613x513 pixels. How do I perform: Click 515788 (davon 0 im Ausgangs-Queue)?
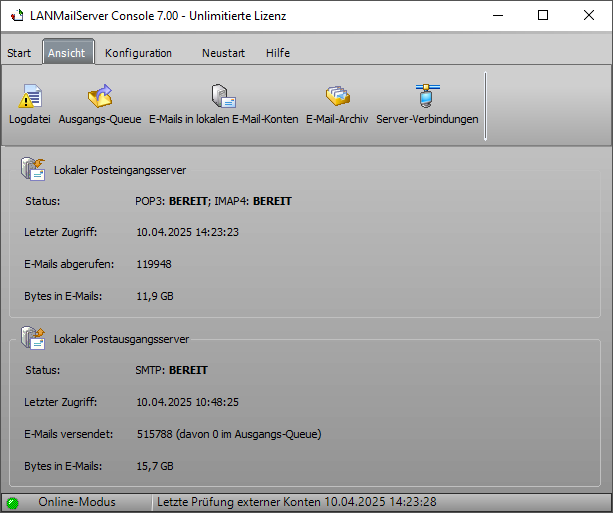(x=229, y=434)
